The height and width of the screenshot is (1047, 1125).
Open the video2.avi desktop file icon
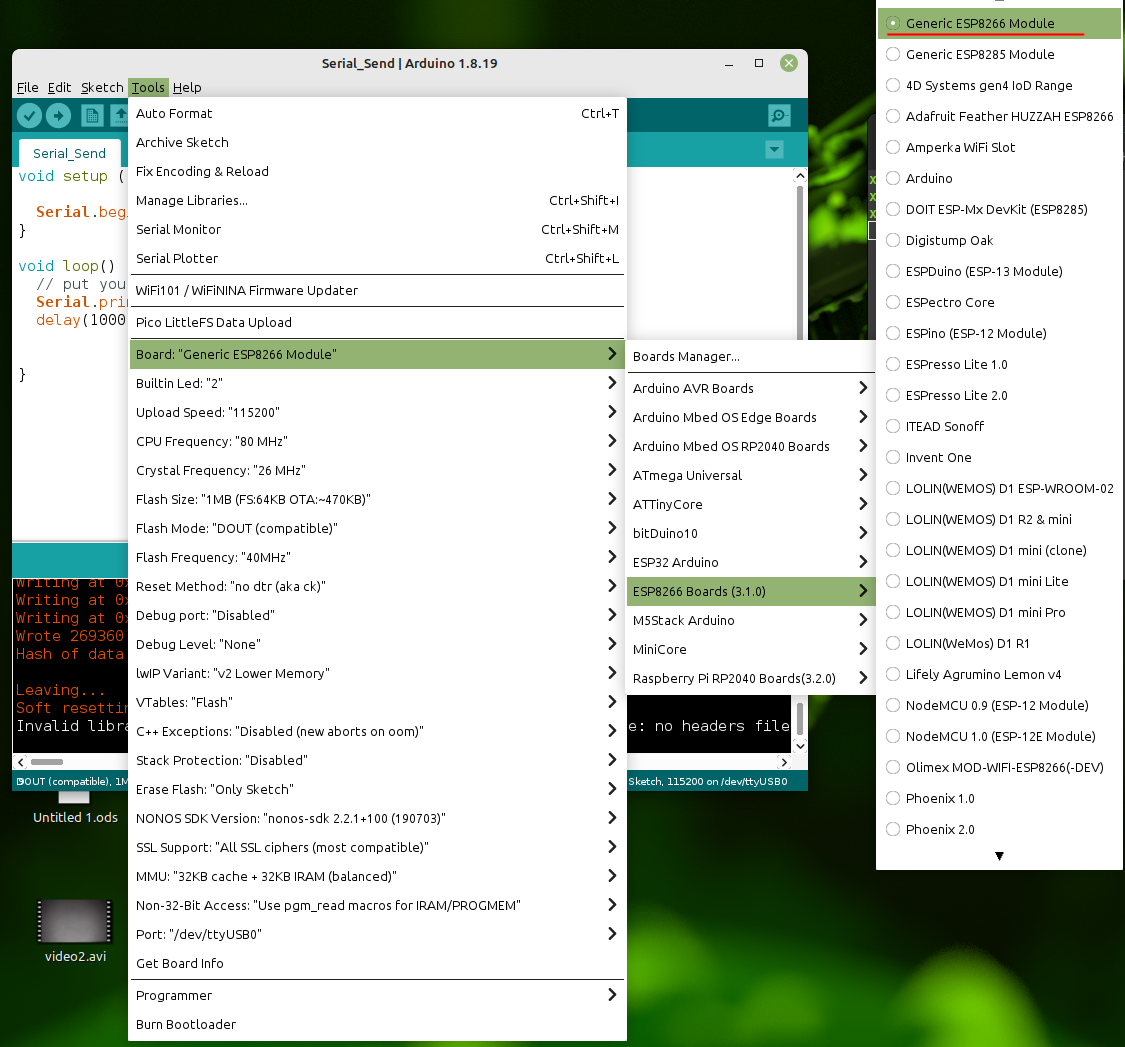tap(75, 931)
